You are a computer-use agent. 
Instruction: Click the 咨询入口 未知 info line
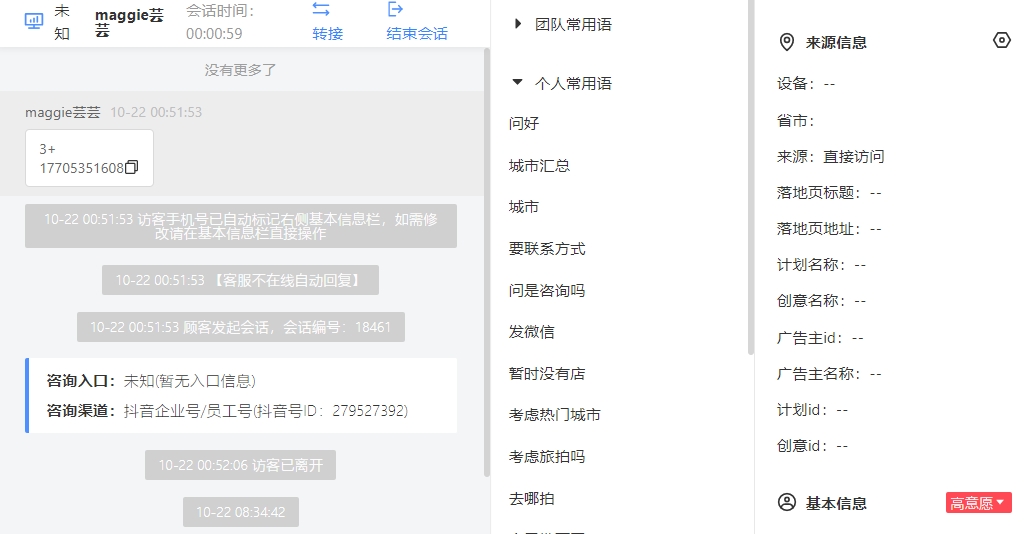(x=151, y=381)
